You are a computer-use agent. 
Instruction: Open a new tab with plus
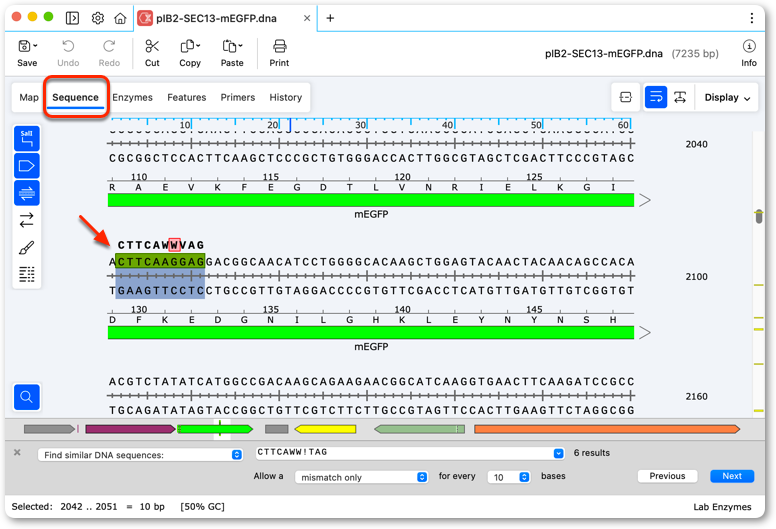(330, 18)
